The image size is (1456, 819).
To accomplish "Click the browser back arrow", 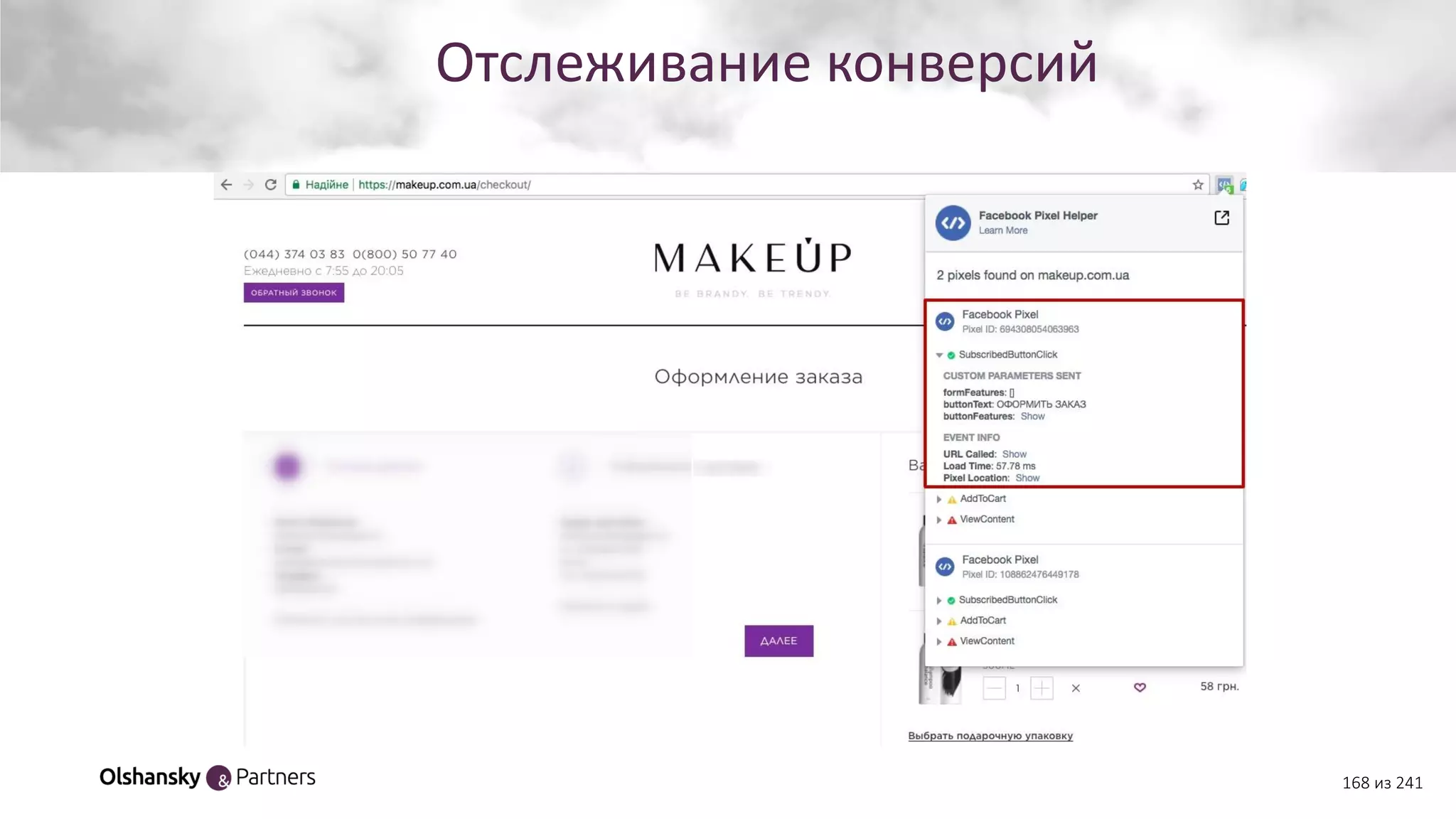I will pyautogui.click(x=226, y=185).
